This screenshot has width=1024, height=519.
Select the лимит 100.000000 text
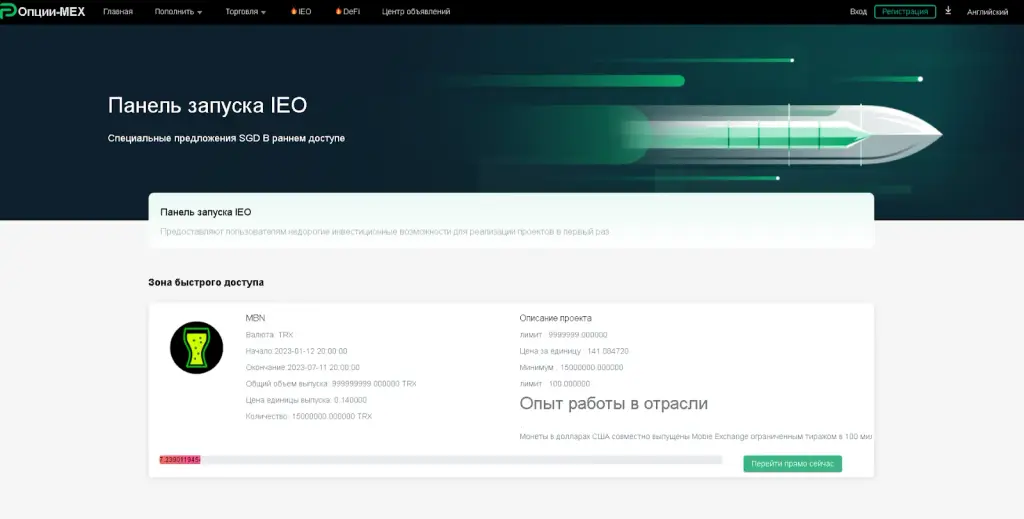554,384
